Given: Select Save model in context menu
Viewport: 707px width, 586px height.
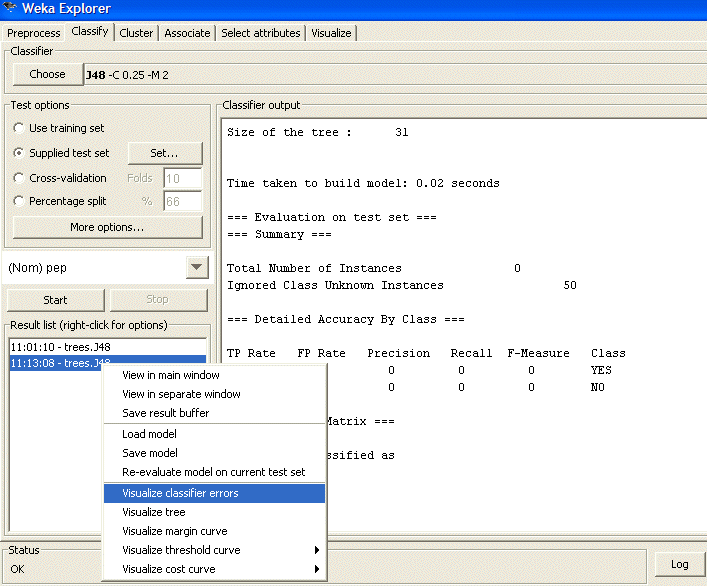Looking at the screenshot, I should click(149, 453).
